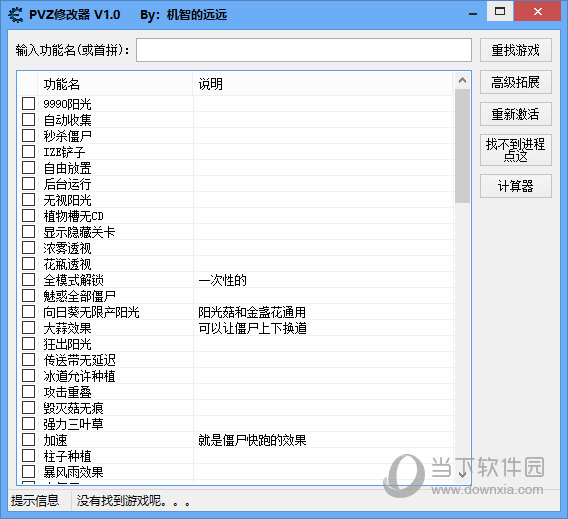Click the list scrollbar down arrow
Viewport: 568px width, 519px height.
point(462,475)
